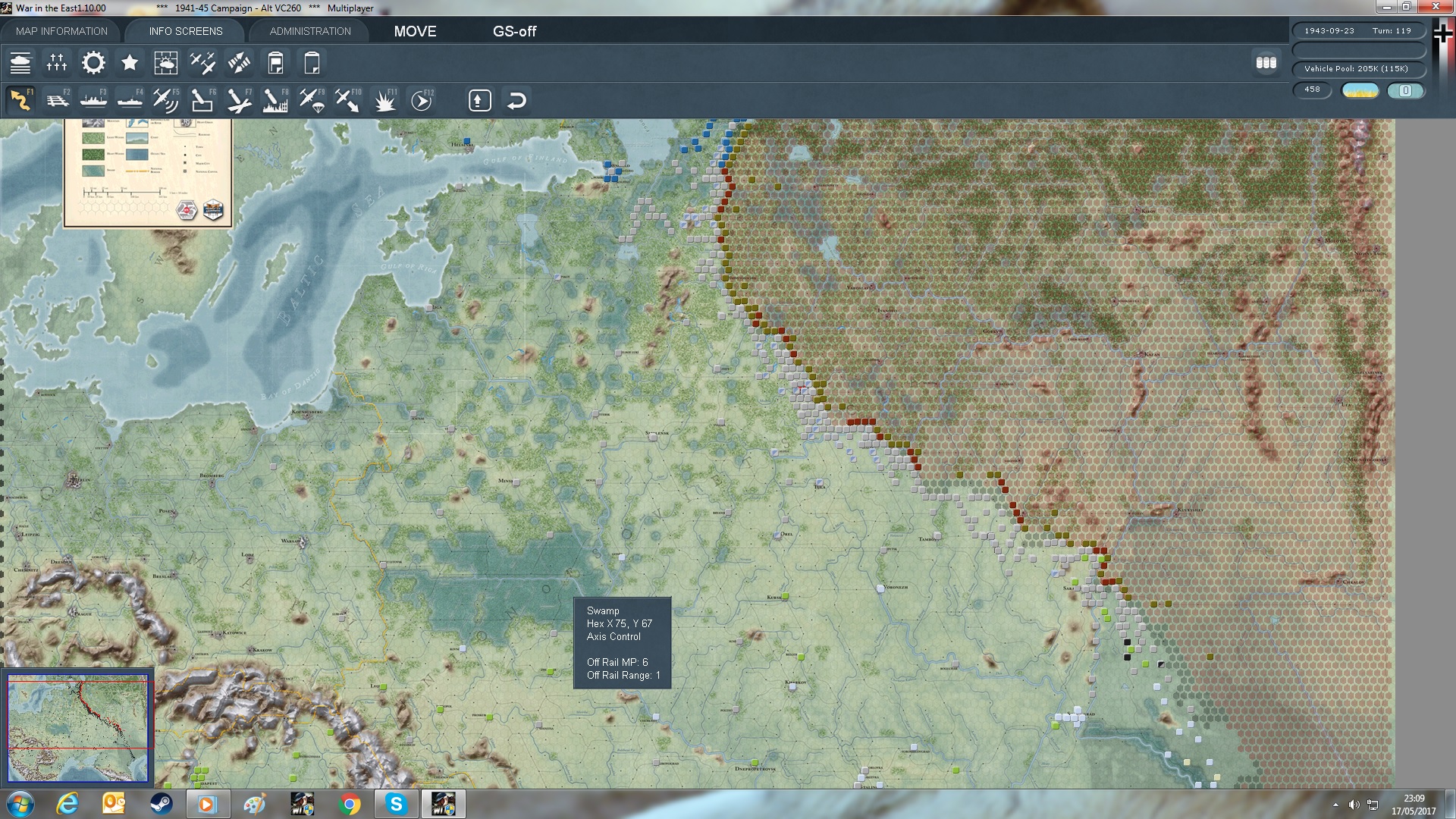
Task: Switch to the MAP INFORMATION tab
Action: click(x=61, y=31)
